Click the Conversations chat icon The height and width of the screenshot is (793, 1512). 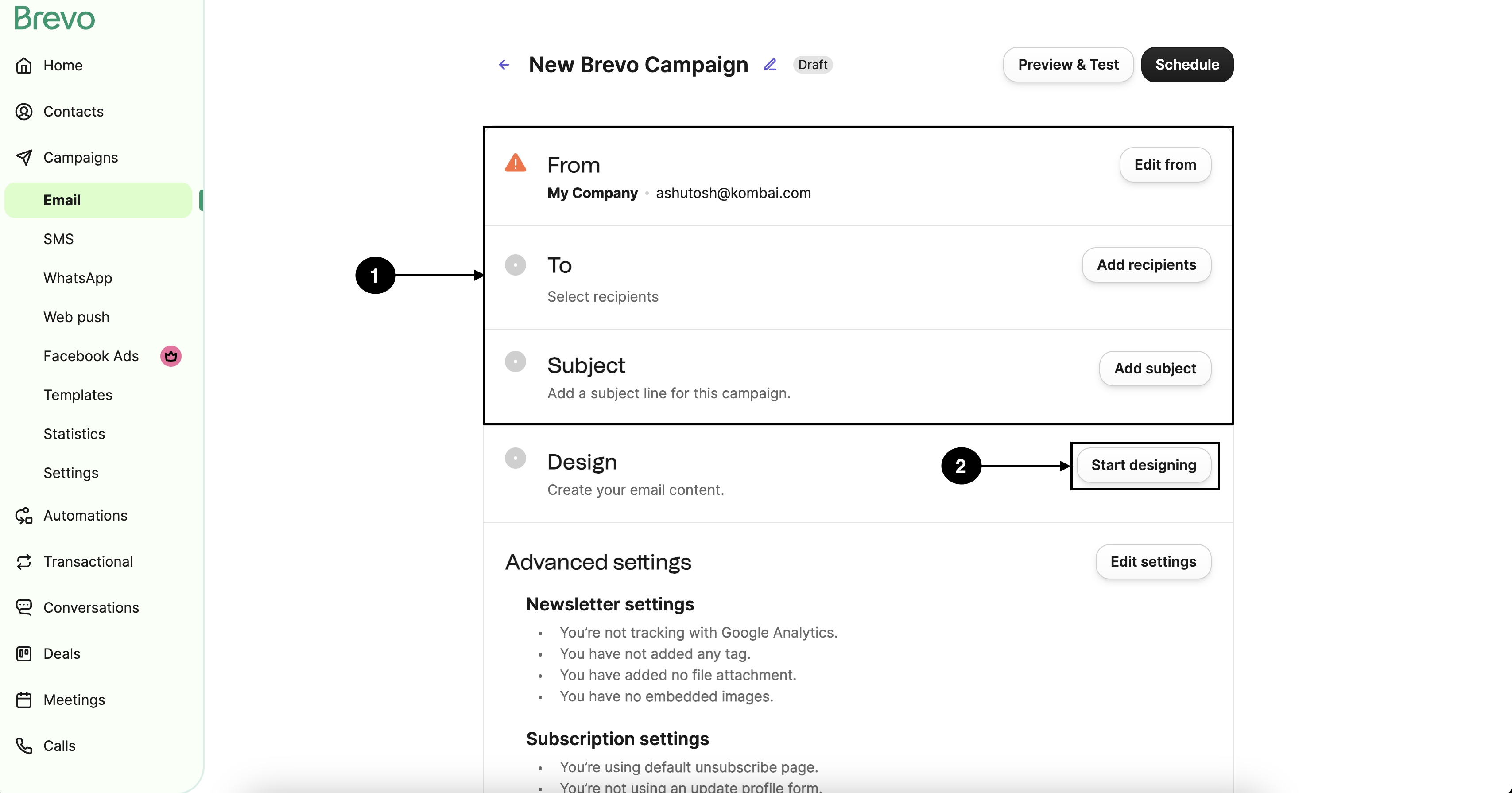(x=23, y=607)
